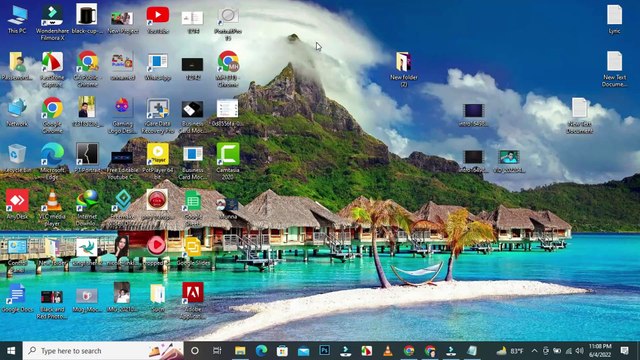
Task: Show hidden system tray icons
Action: 534,351
